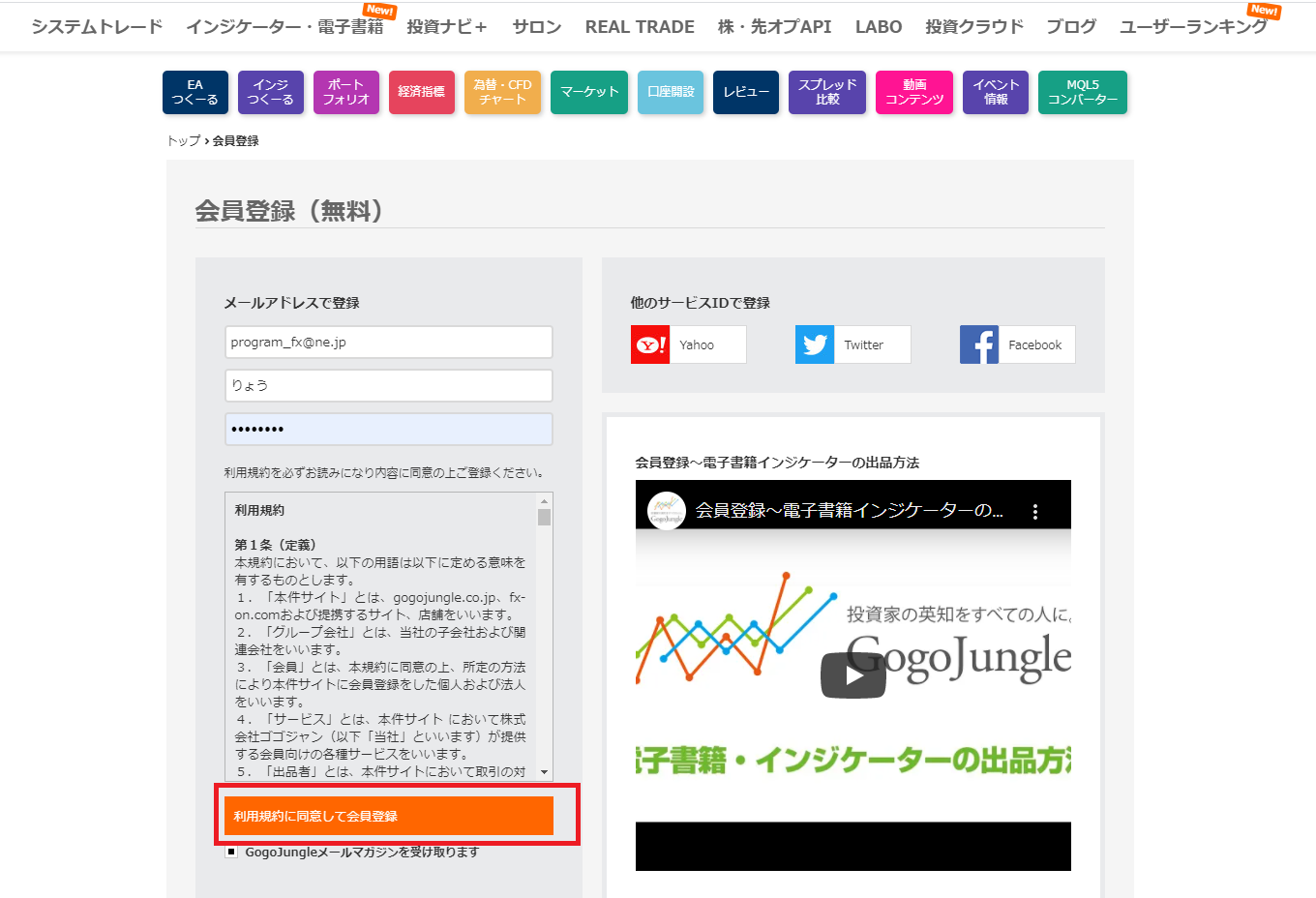Open the video's three-dot options menu
Viewport: 1316px width, 898px height.
tap(1034, 512)
